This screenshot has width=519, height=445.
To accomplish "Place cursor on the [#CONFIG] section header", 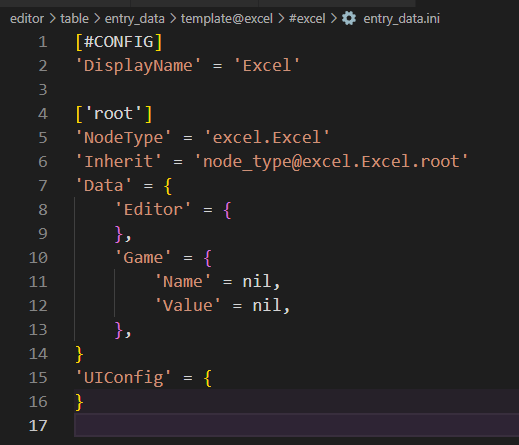I will [x=119, y=42].
